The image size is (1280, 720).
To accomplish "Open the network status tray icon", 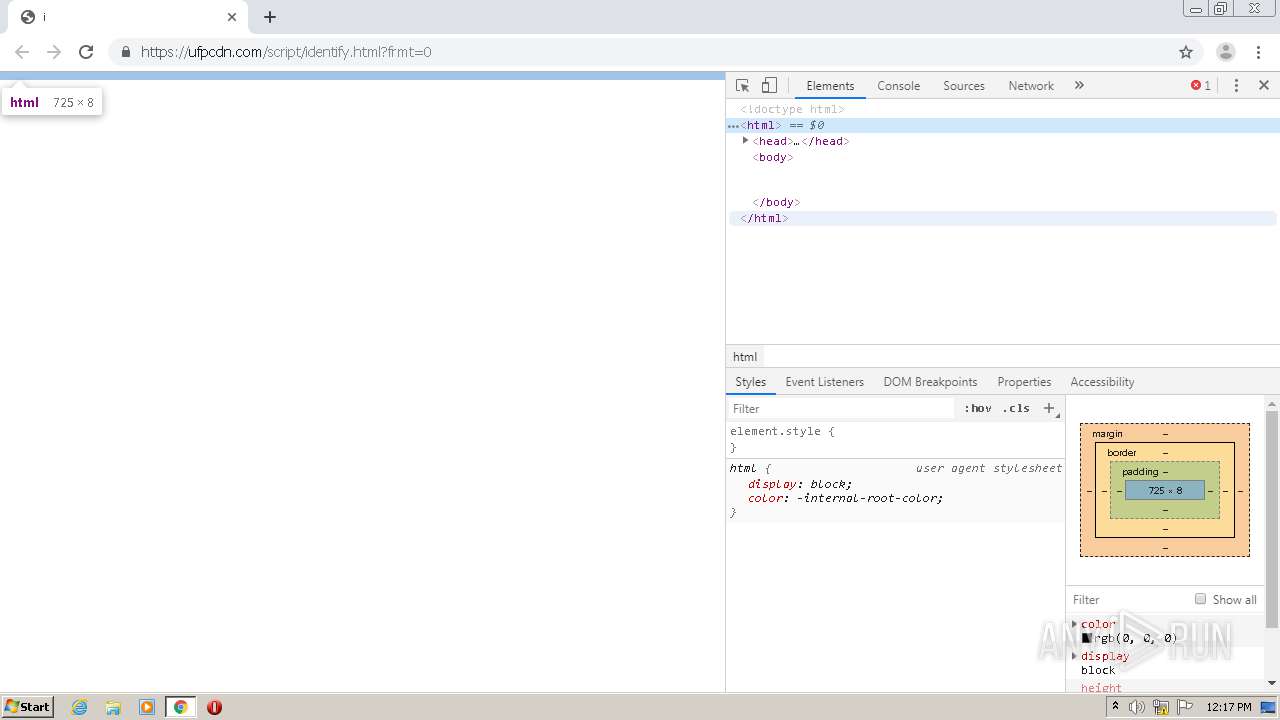I will 1161,707.
